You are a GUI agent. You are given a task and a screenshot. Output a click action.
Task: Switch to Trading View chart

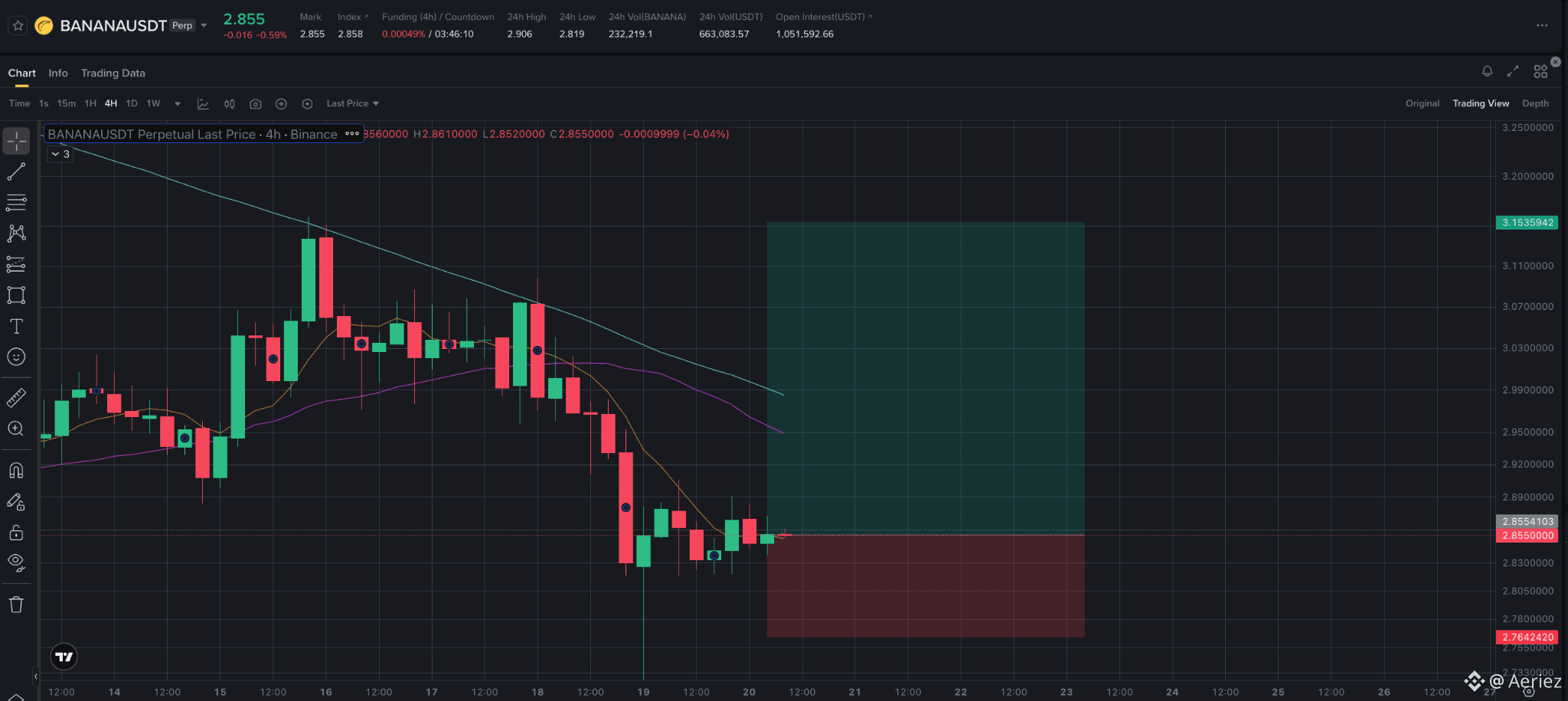(1481, 103)
